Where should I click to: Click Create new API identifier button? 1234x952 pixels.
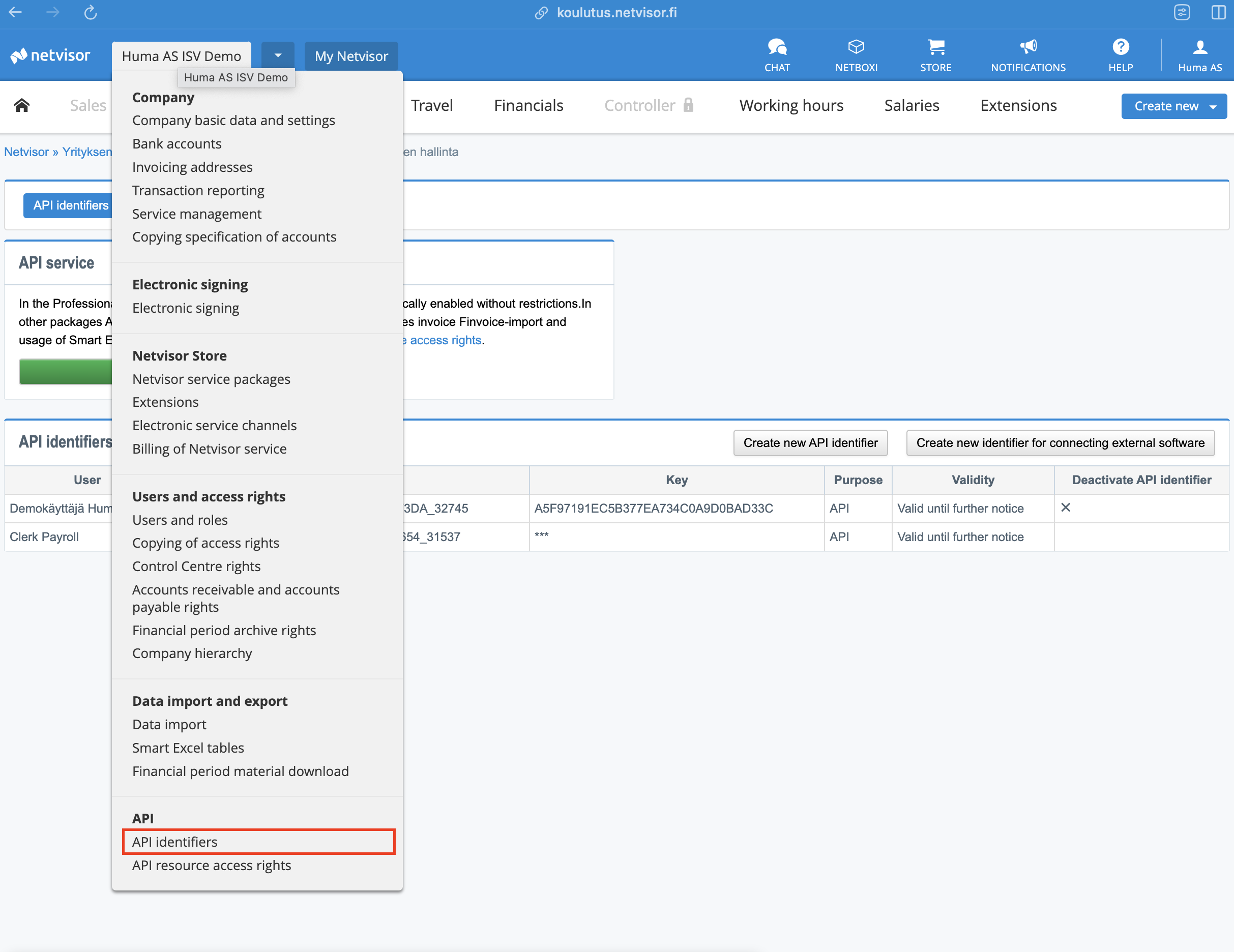click(x=810, y=442)
